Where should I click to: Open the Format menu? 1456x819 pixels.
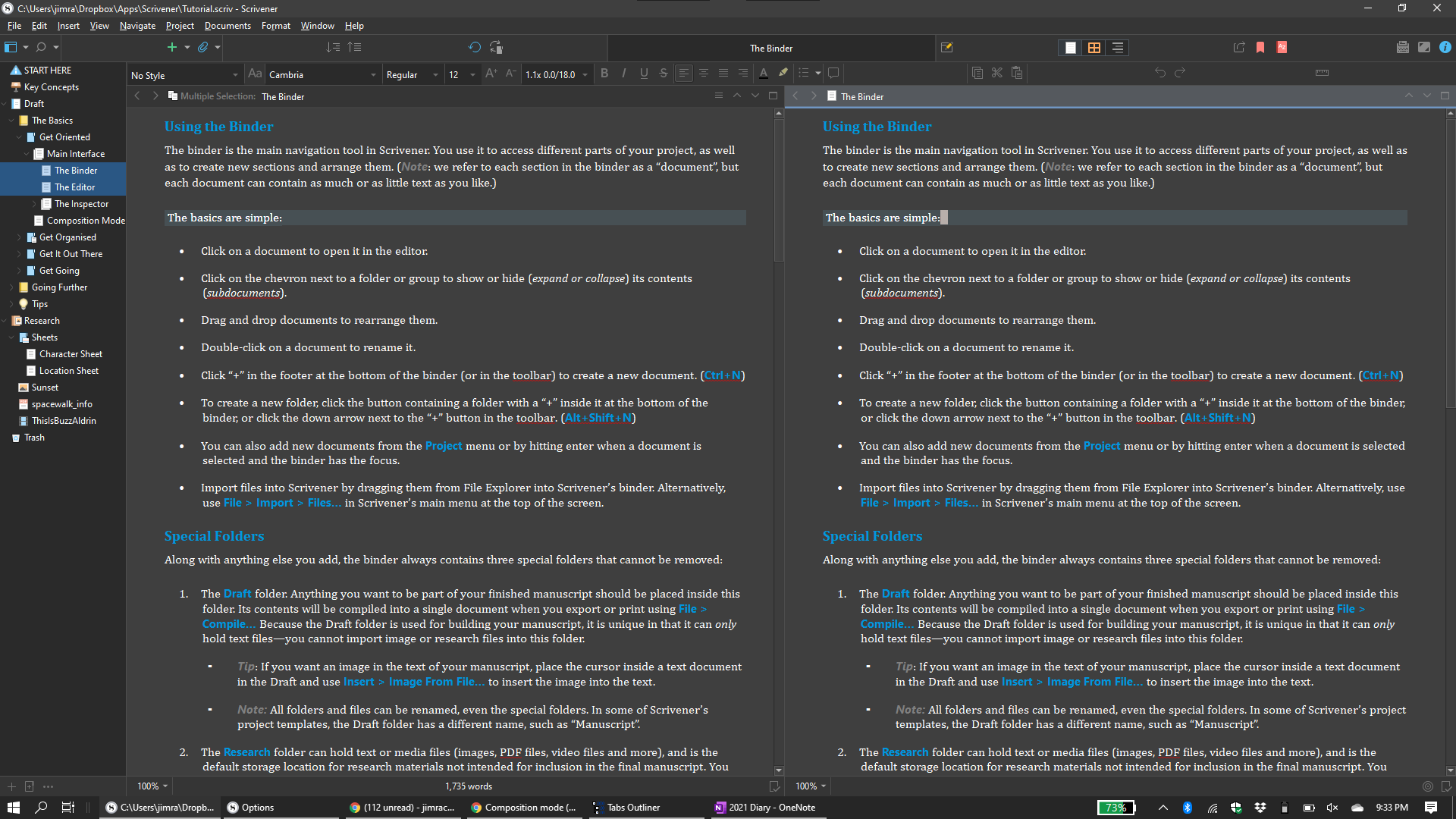[x=276, y=26]
